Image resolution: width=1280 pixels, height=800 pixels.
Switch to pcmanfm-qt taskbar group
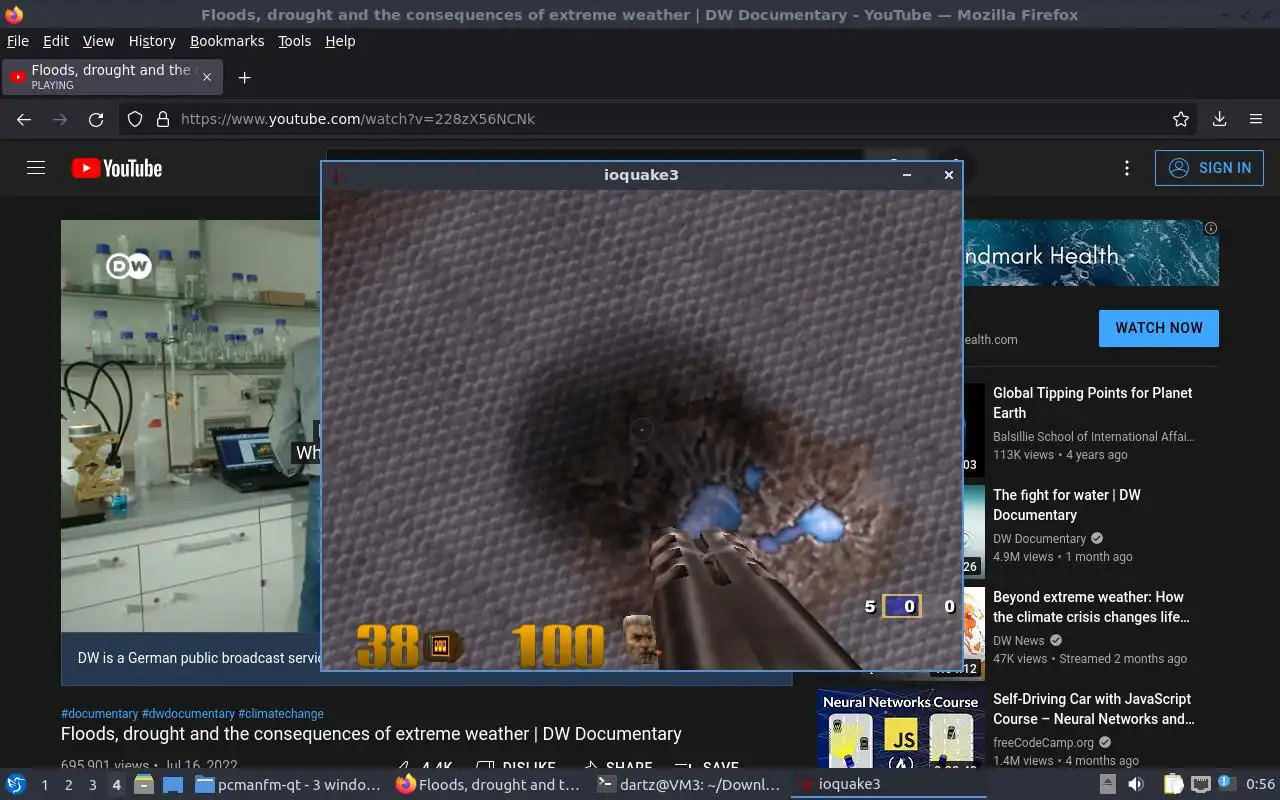click(288, 785)
